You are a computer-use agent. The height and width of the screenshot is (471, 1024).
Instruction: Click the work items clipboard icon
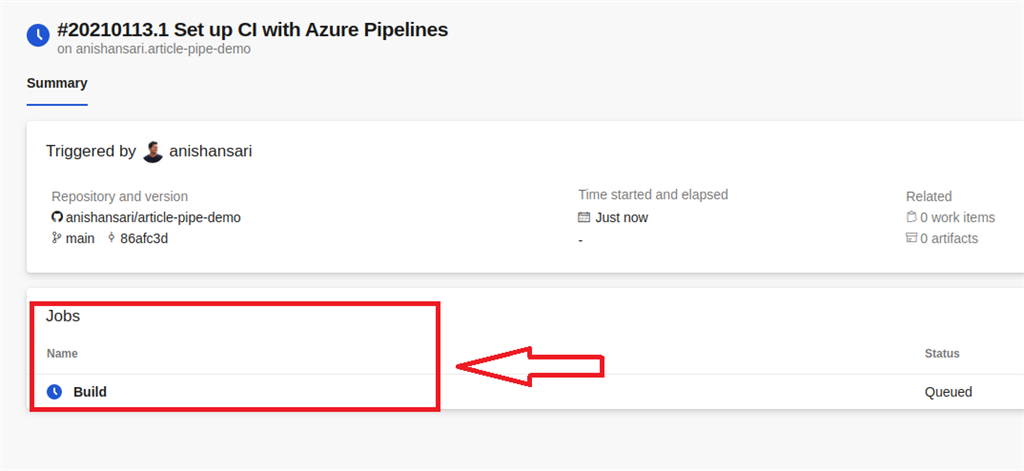tap(911, 217)
